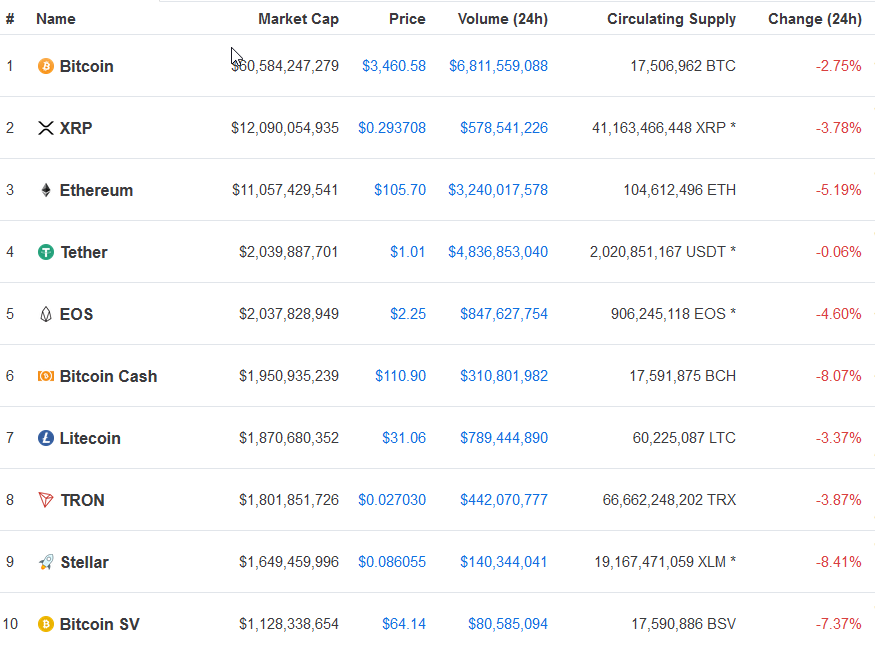Screen dimensions: 875x648
Task: Open the Stellar name link
Action: [x=84, y=562]
